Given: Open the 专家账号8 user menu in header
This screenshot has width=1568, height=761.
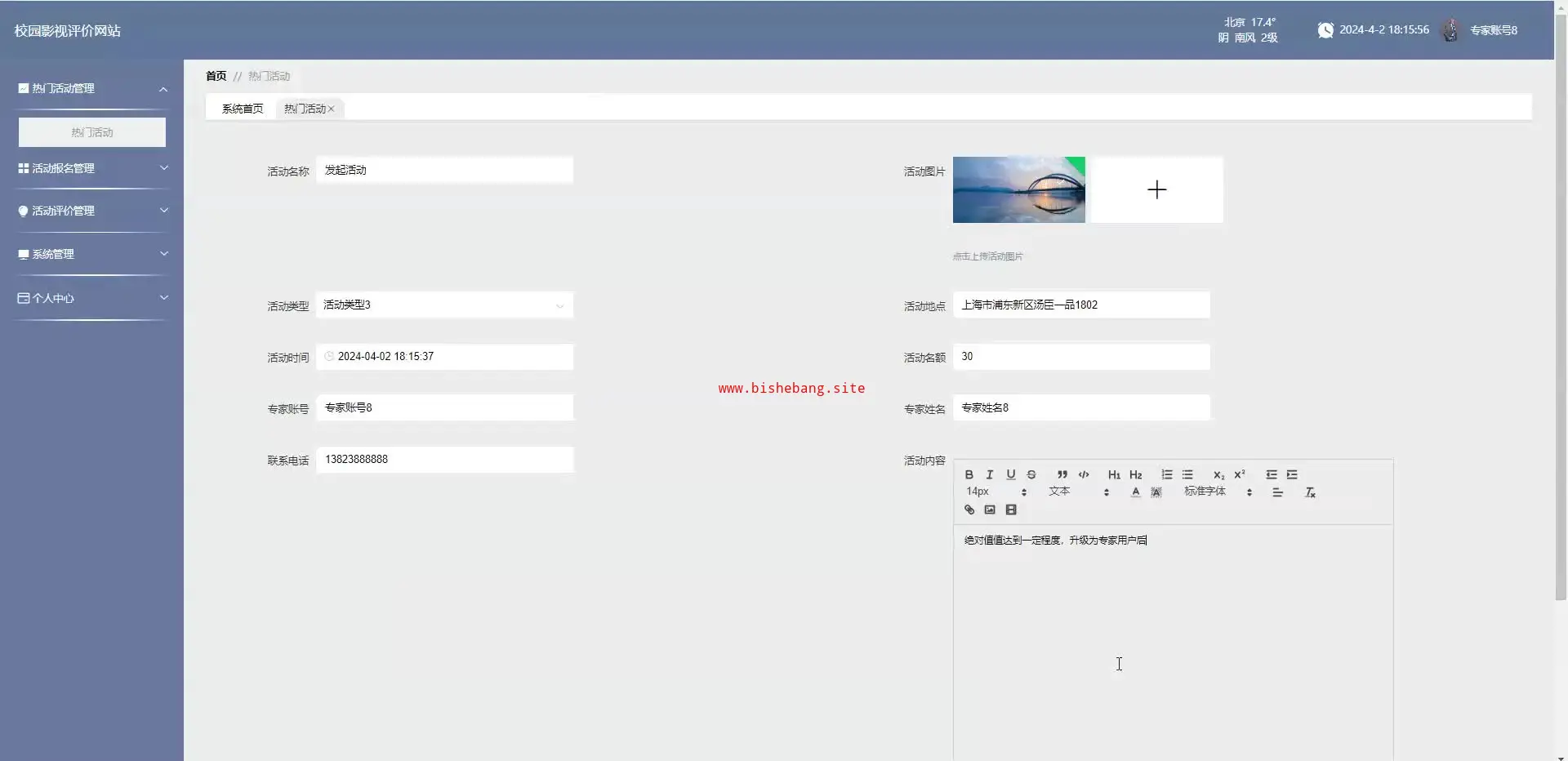Looking at the screenshot, I should (x=1494, y=30).
